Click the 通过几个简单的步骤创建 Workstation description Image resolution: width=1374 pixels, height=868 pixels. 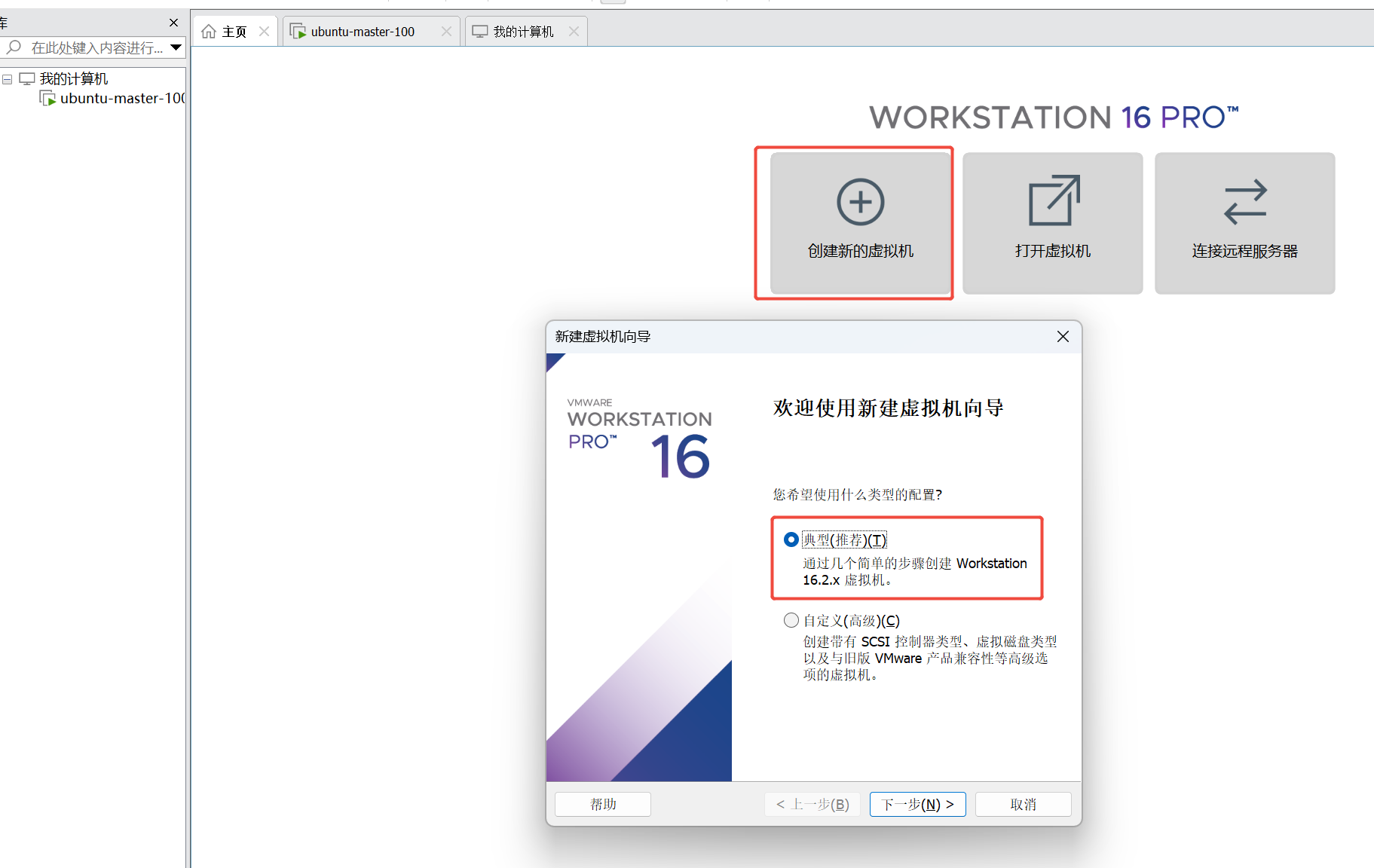pos(914,572)
